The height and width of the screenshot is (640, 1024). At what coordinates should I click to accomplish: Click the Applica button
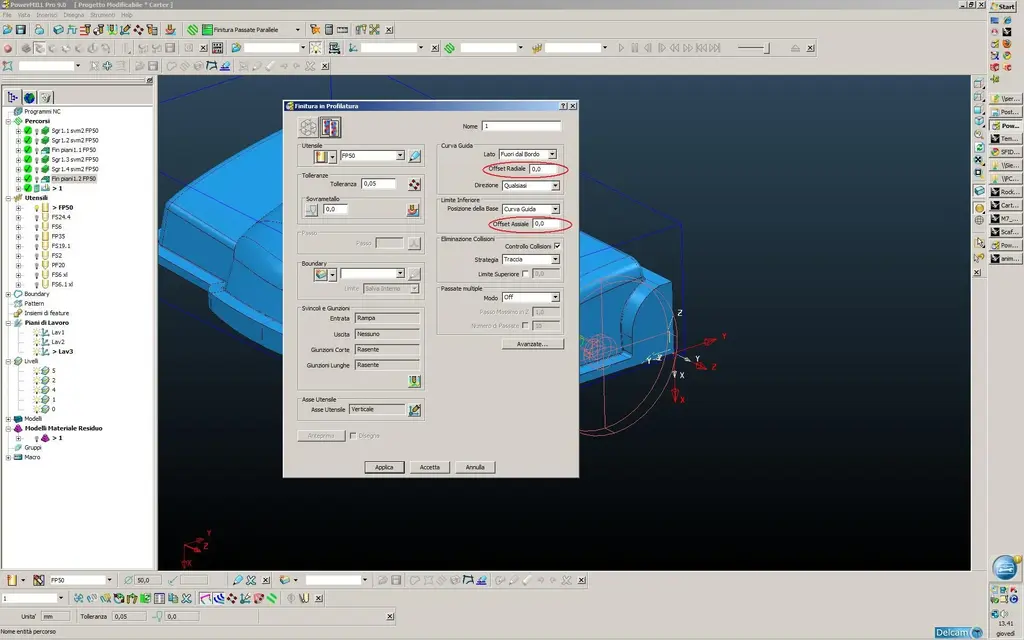(x=384, y=467)
